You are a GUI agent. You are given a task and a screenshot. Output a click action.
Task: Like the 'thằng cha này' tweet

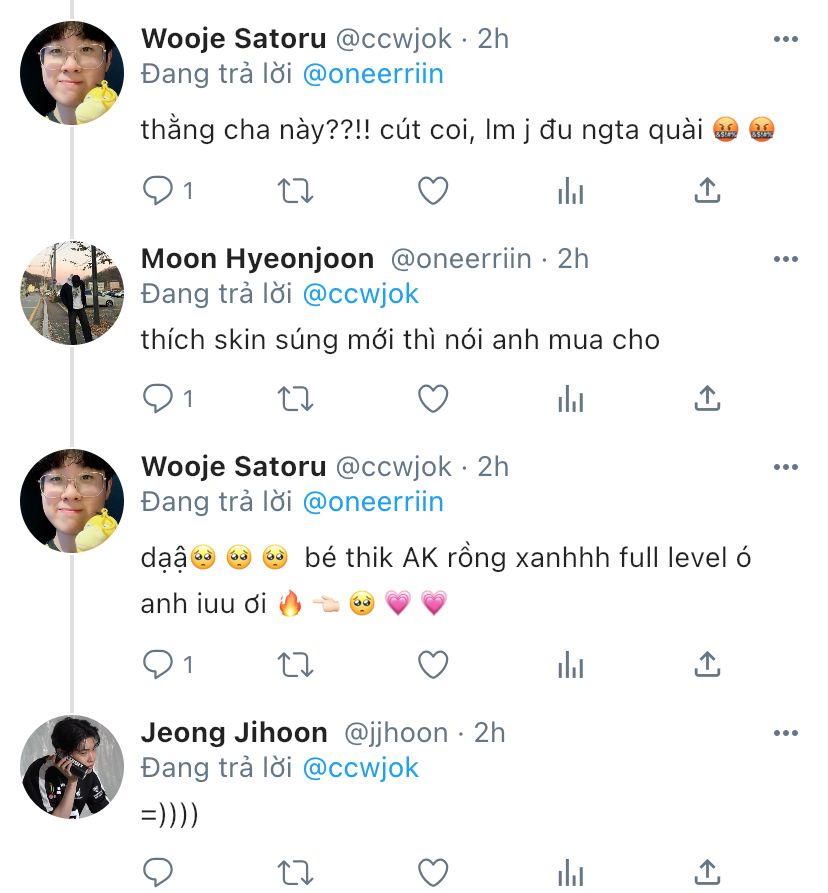click(x=433, y=190)
